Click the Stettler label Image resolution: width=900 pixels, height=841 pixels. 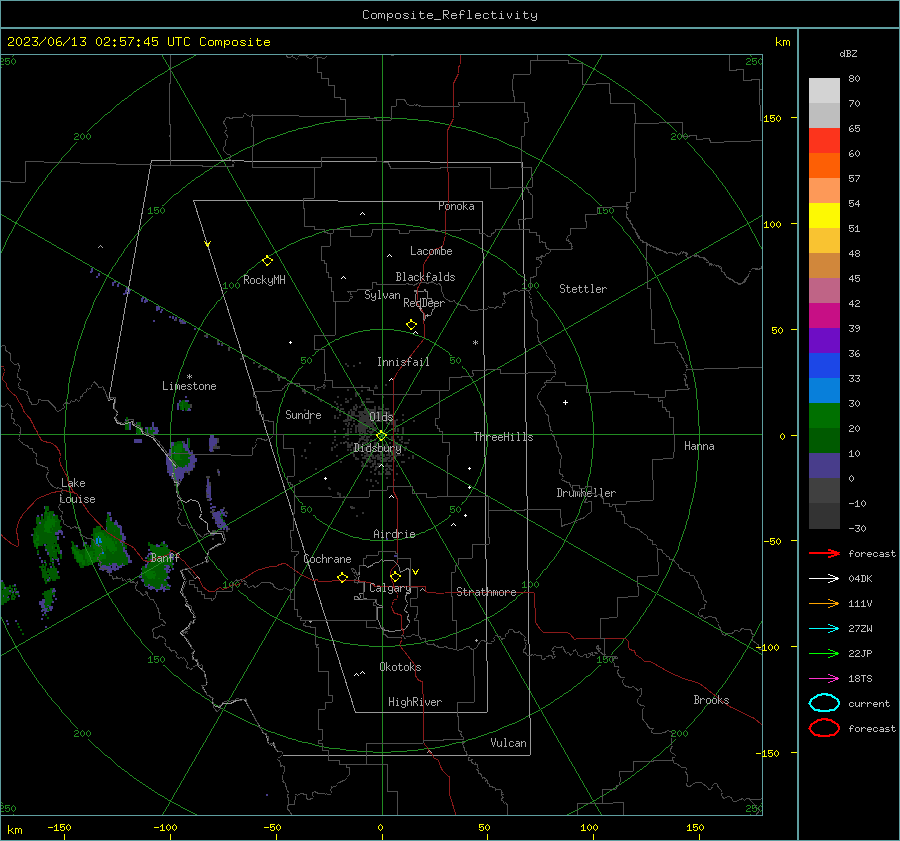(583, 289)
